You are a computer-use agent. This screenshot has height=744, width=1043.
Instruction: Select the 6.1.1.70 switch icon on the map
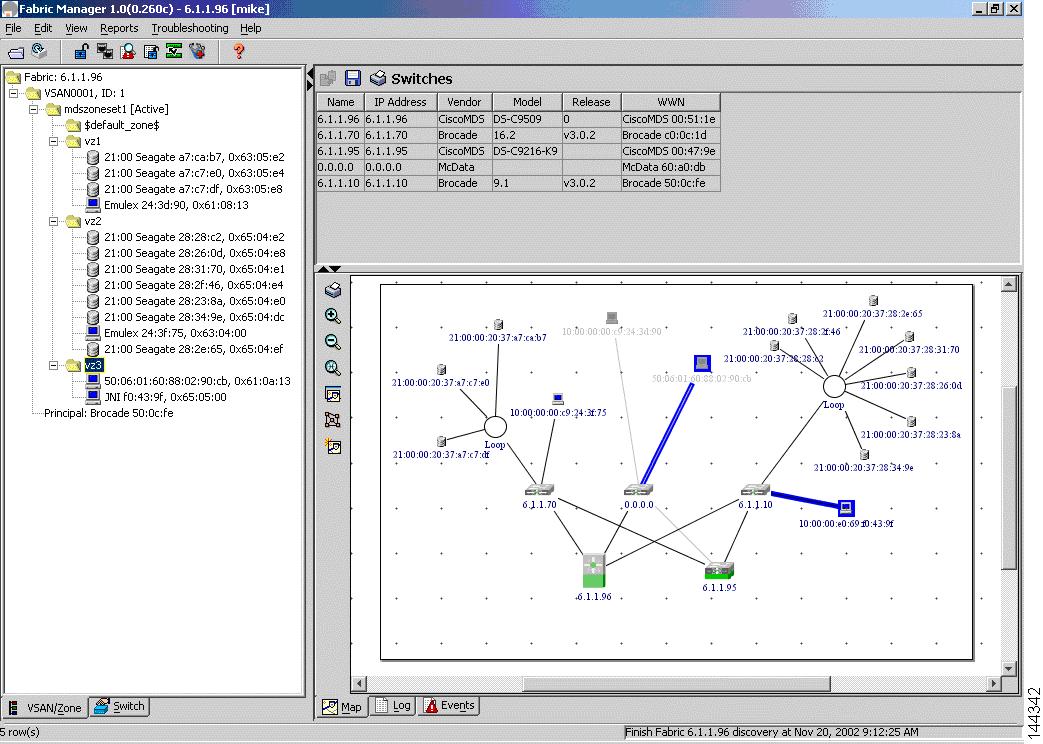(539, 490)
